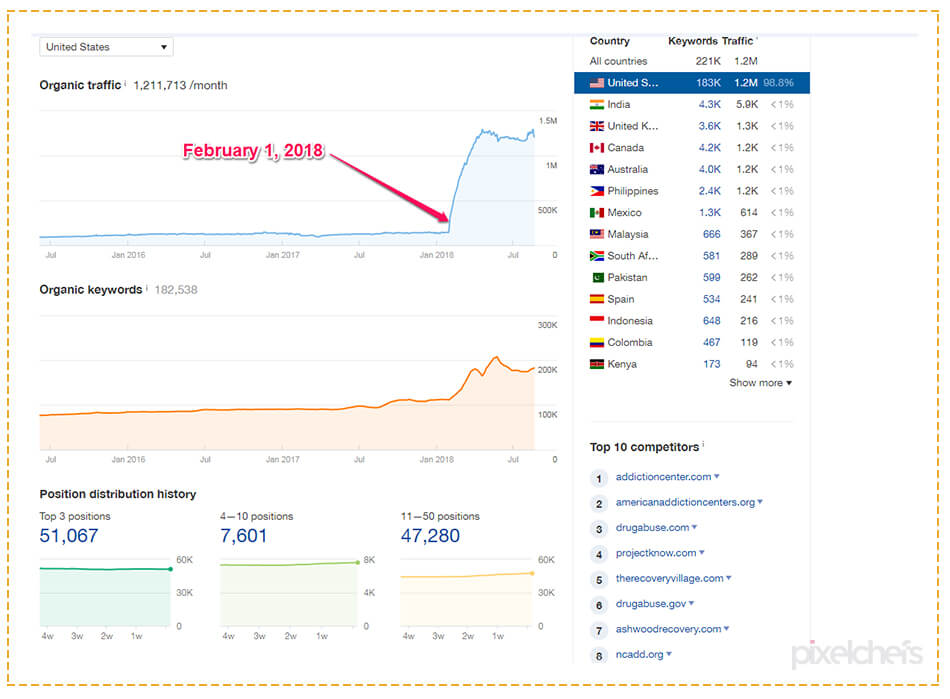Click India keywords count 4.3K
Screen dimensions: 950x699
click(x=709, y=104)
